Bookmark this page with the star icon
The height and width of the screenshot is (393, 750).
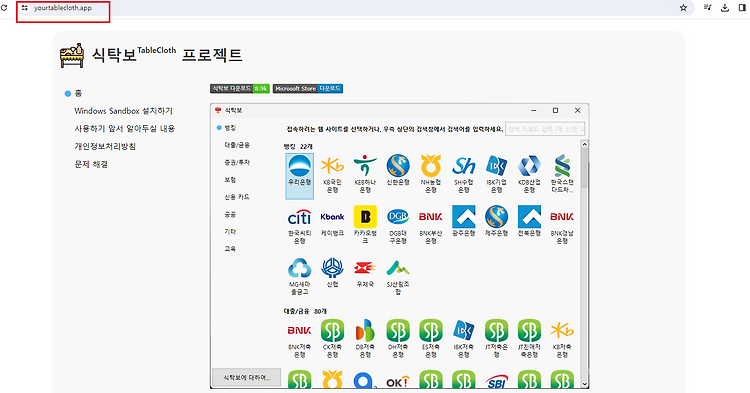point(683,8)
